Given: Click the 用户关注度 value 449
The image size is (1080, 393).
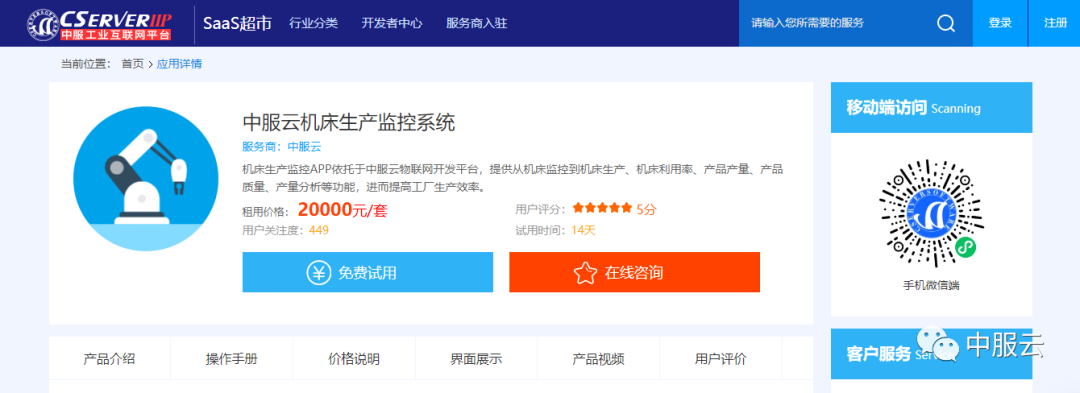Looking at the screenshot, I should pyautogui.click(x=319, y=230).
